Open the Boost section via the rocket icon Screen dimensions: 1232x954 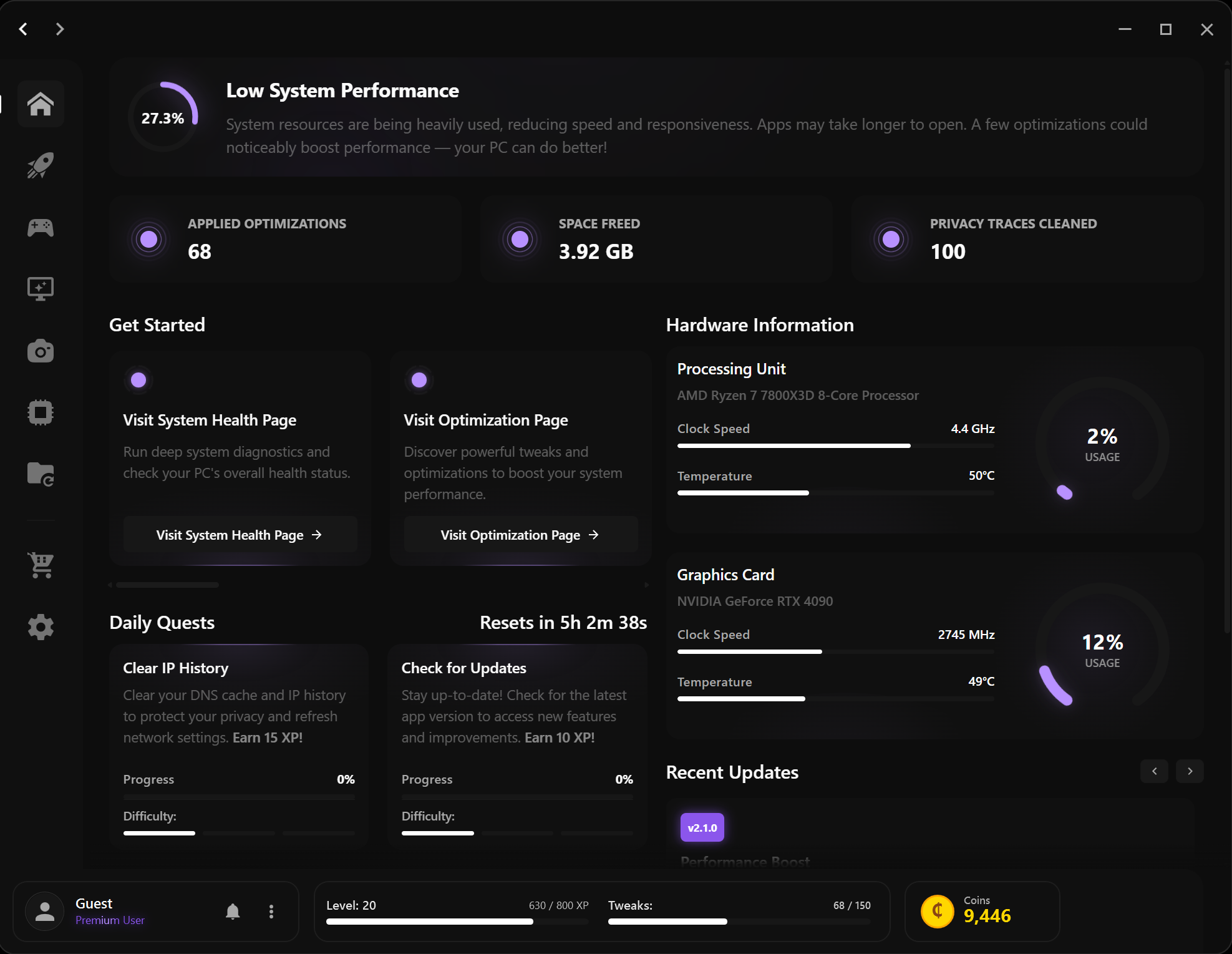[39, 165]
